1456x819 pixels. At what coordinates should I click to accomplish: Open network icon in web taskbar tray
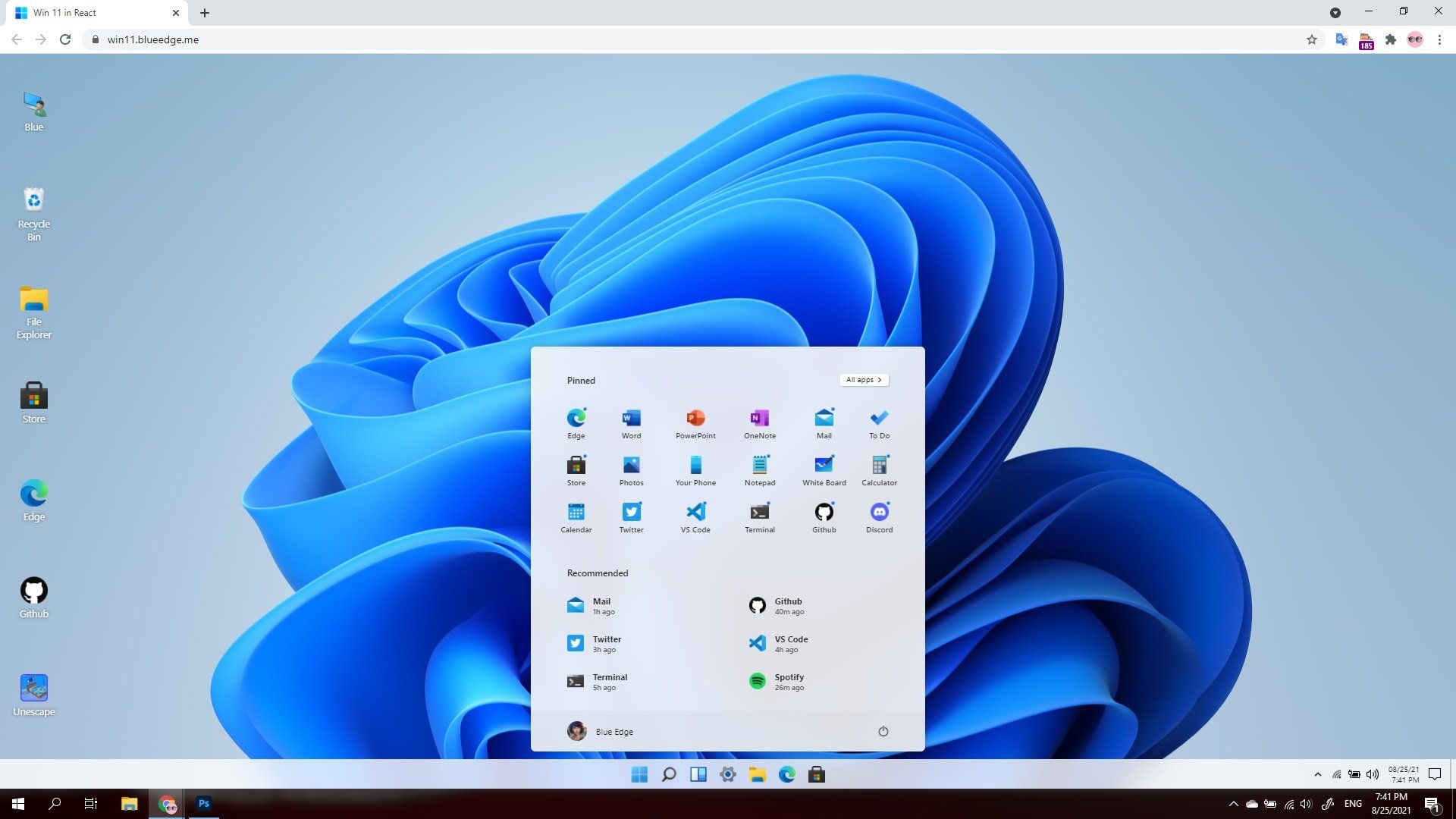click(x=1336, y=774)
